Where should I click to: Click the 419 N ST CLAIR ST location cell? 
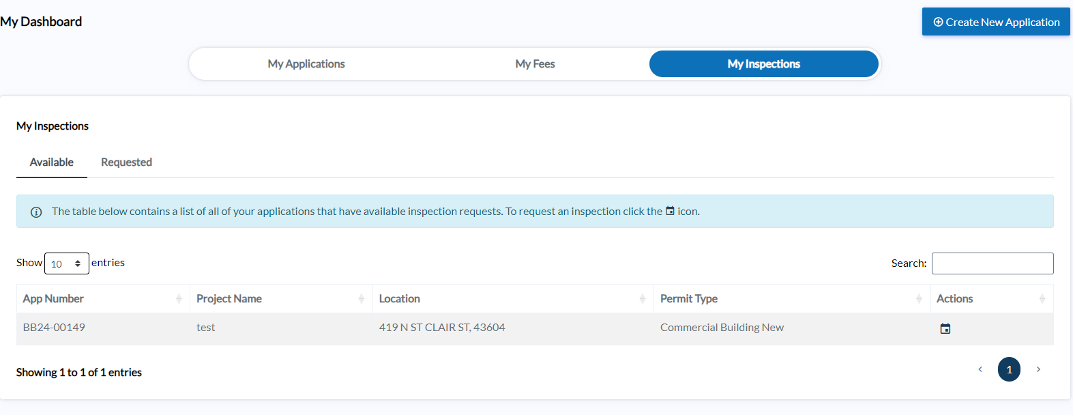[441, 328]
